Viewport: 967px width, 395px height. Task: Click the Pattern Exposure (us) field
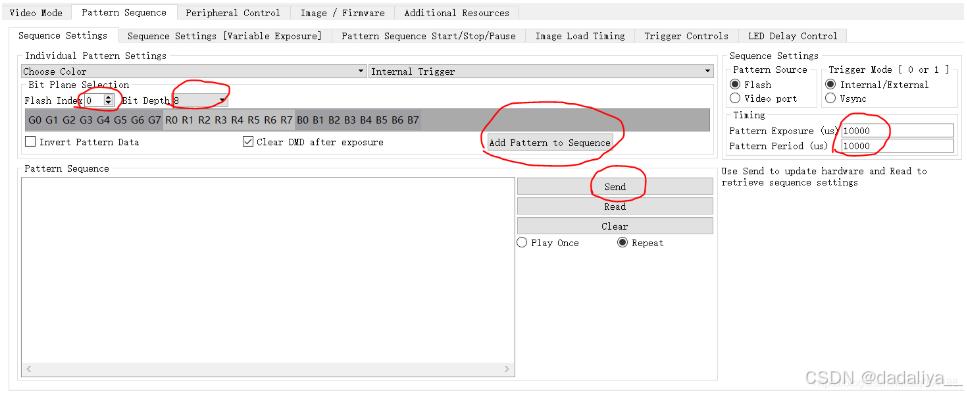tap(897, 131)
